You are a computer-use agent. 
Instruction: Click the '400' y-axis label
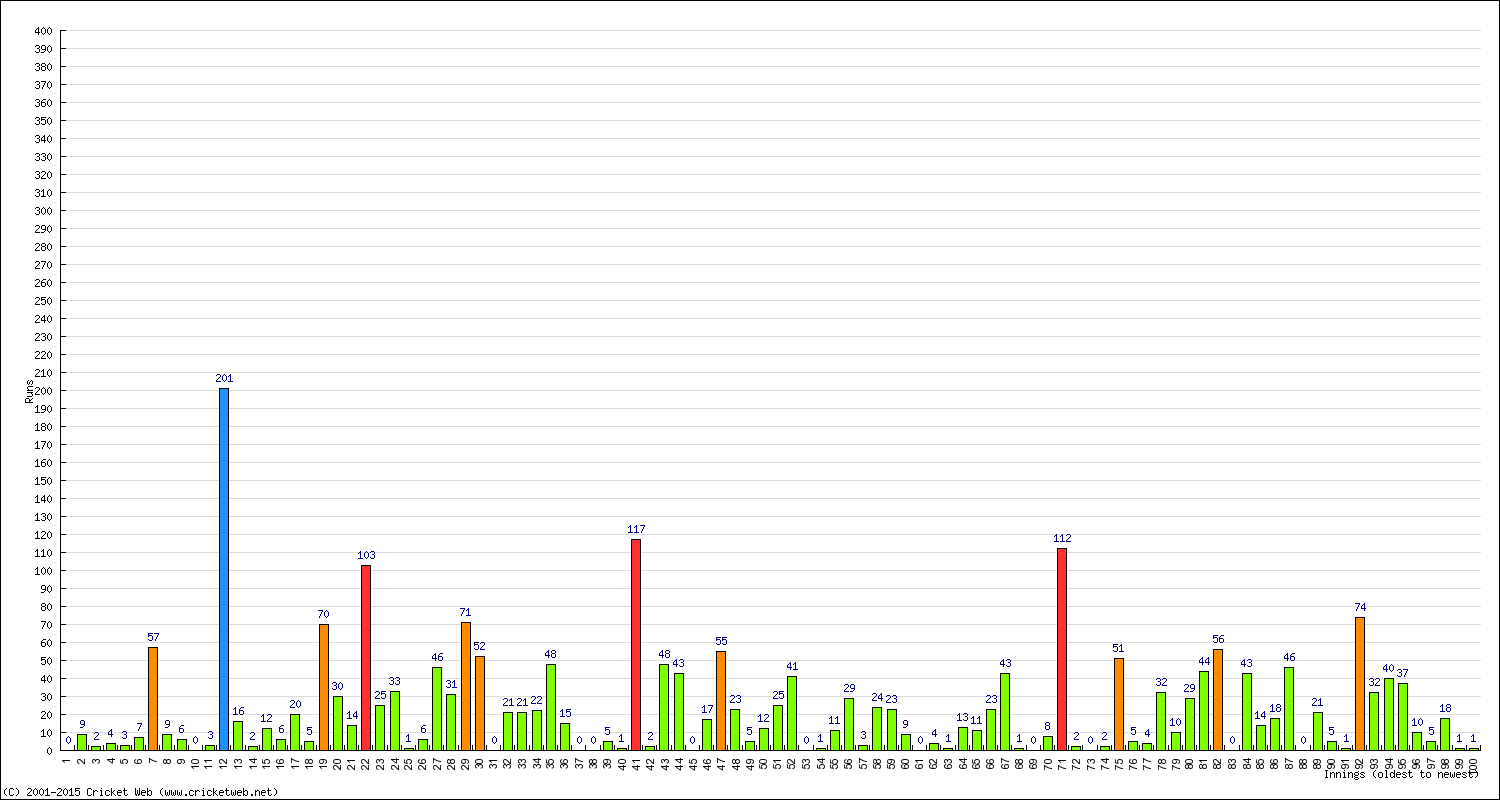44,31
